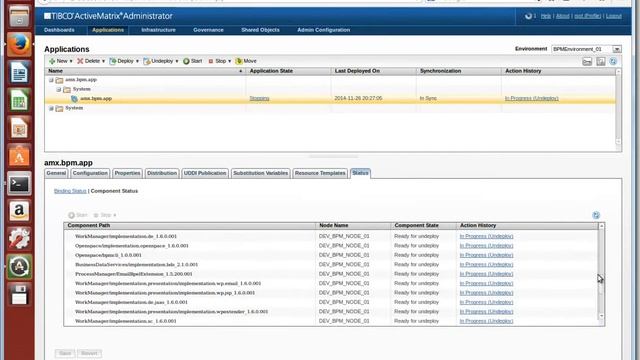This screenshot has height=360, width=640.
Task: Sort by the Name column header
Action: point(145,71)
